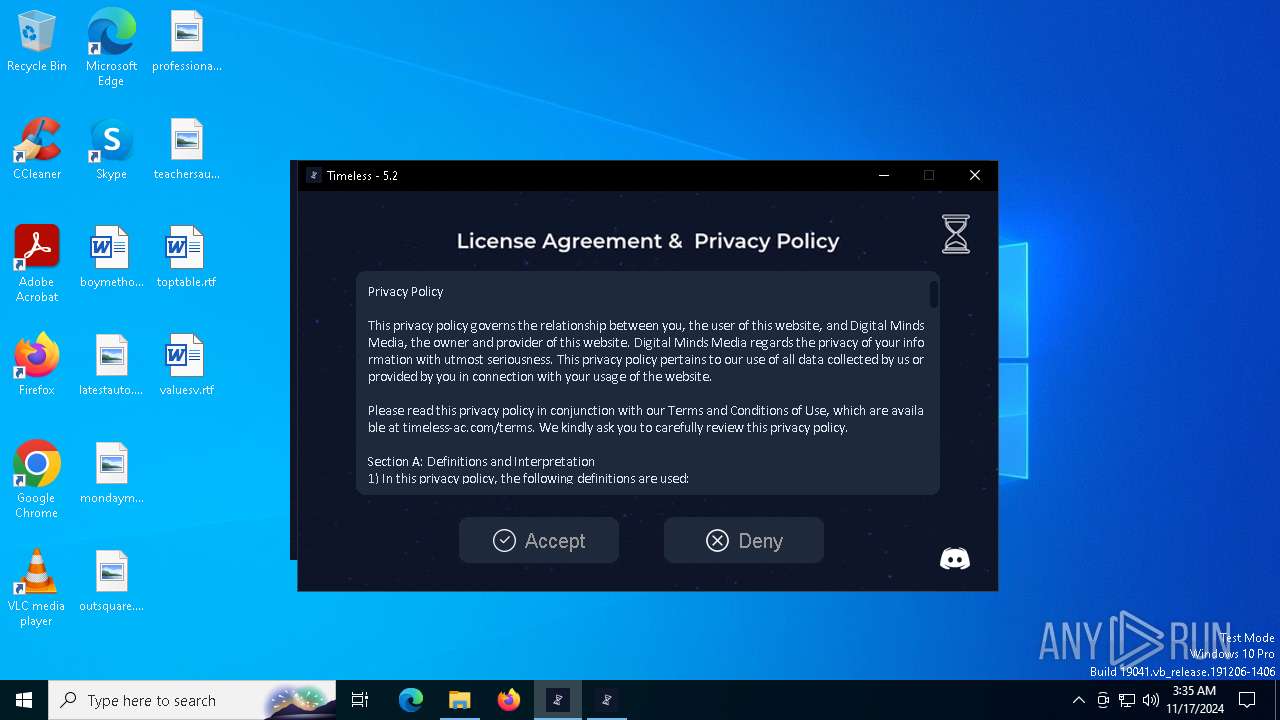Open the Action Center notifications icon

[x=1247, y=700]
